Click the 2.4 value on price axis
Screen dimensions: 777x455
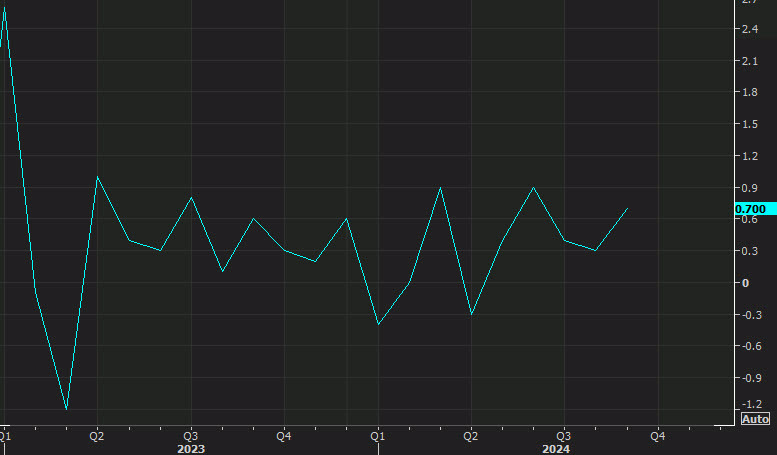[748, 30]
